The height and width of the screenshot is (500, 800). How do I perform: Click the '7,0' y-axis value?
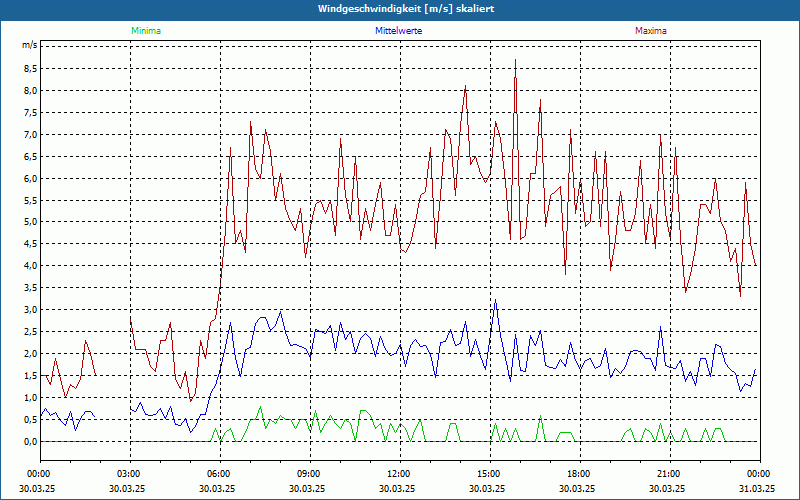(31, 135)
